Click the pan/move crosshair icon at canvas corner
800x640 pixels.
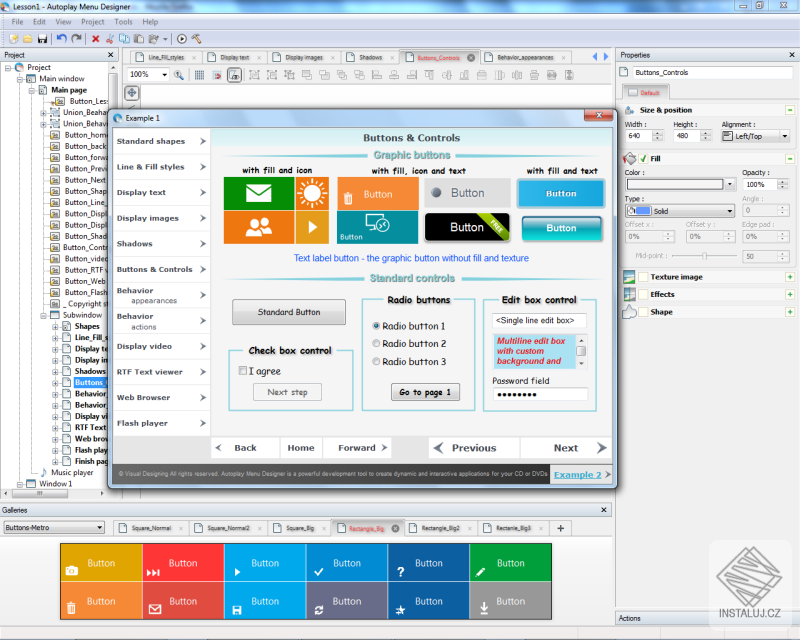(132, 94)
